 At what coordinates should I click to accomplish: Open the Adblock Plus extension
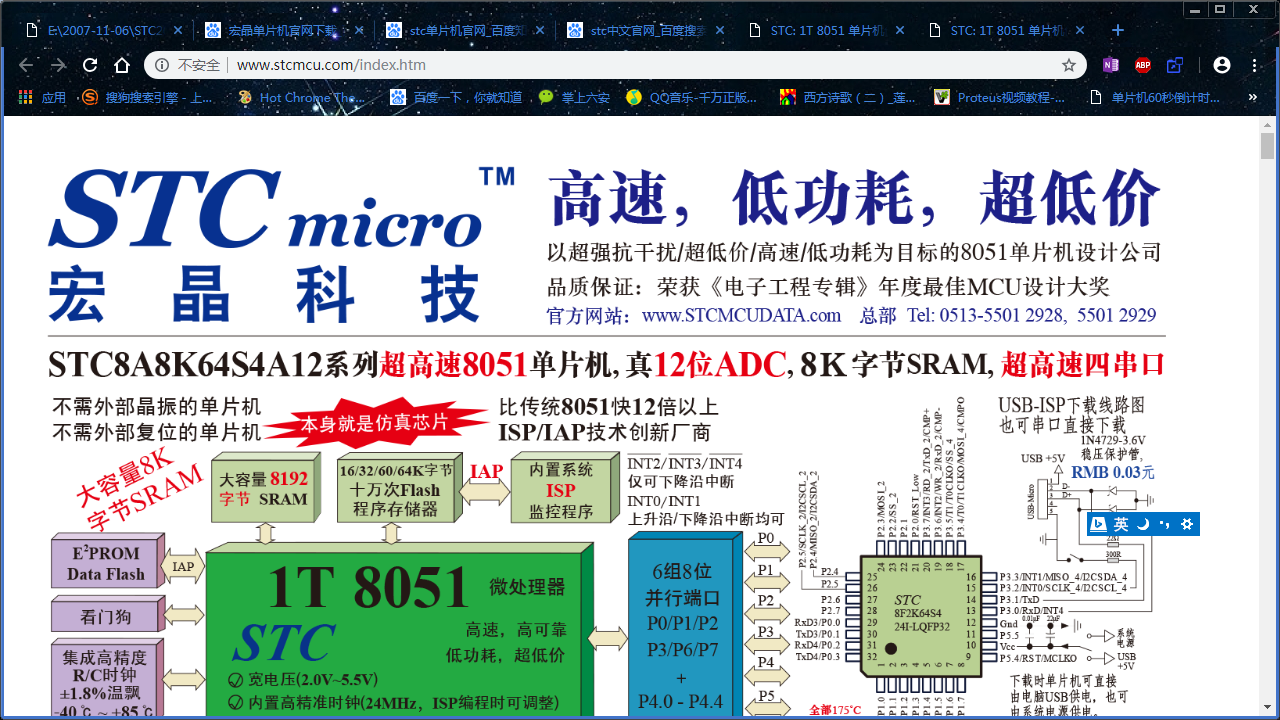click(x=1141, y=65)
